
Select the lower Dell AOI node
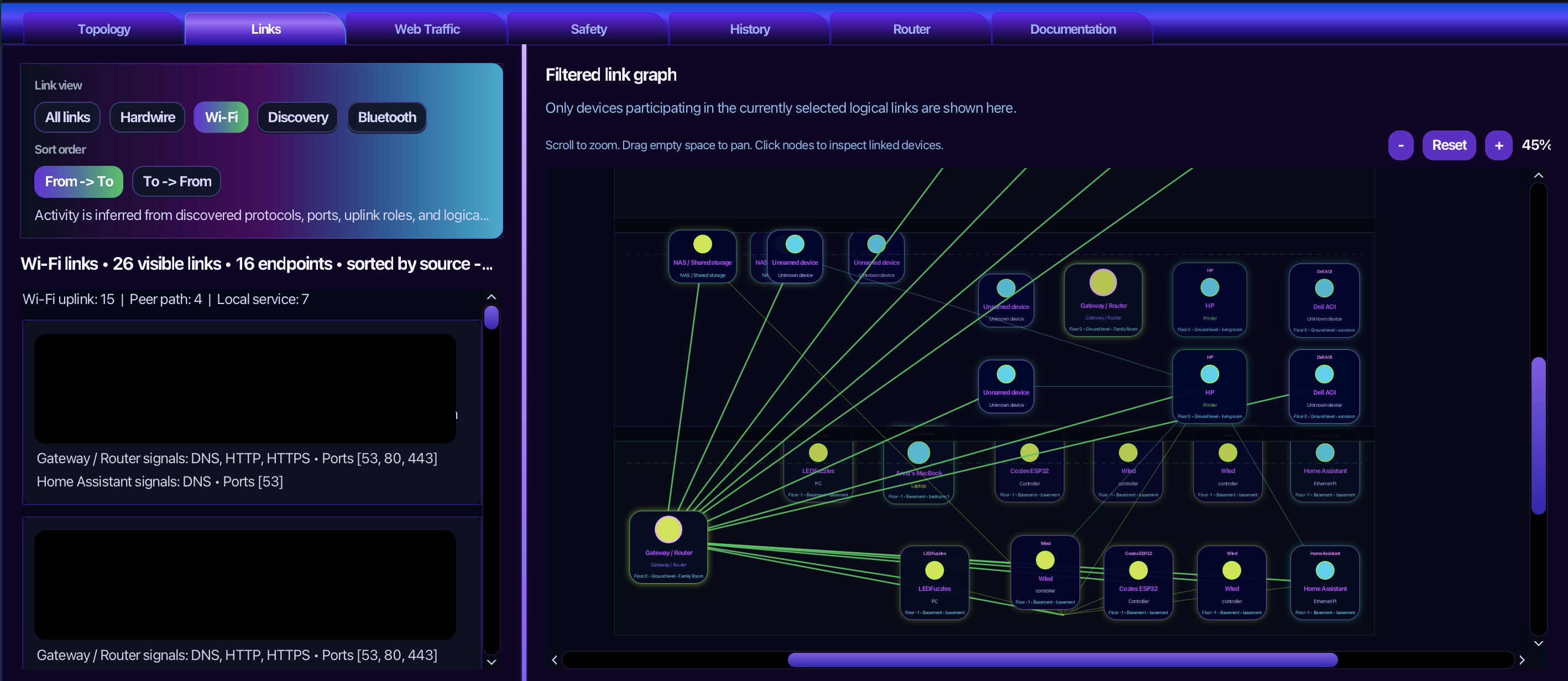1324,386
